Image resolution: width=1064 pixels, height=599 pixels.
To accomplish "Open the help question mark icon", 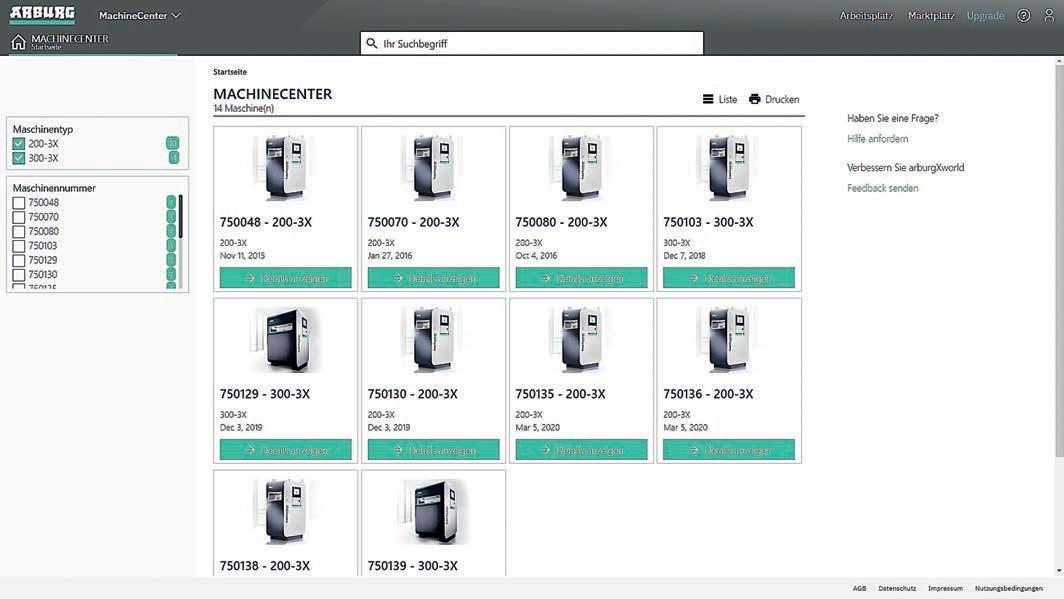I will 1023,16.
